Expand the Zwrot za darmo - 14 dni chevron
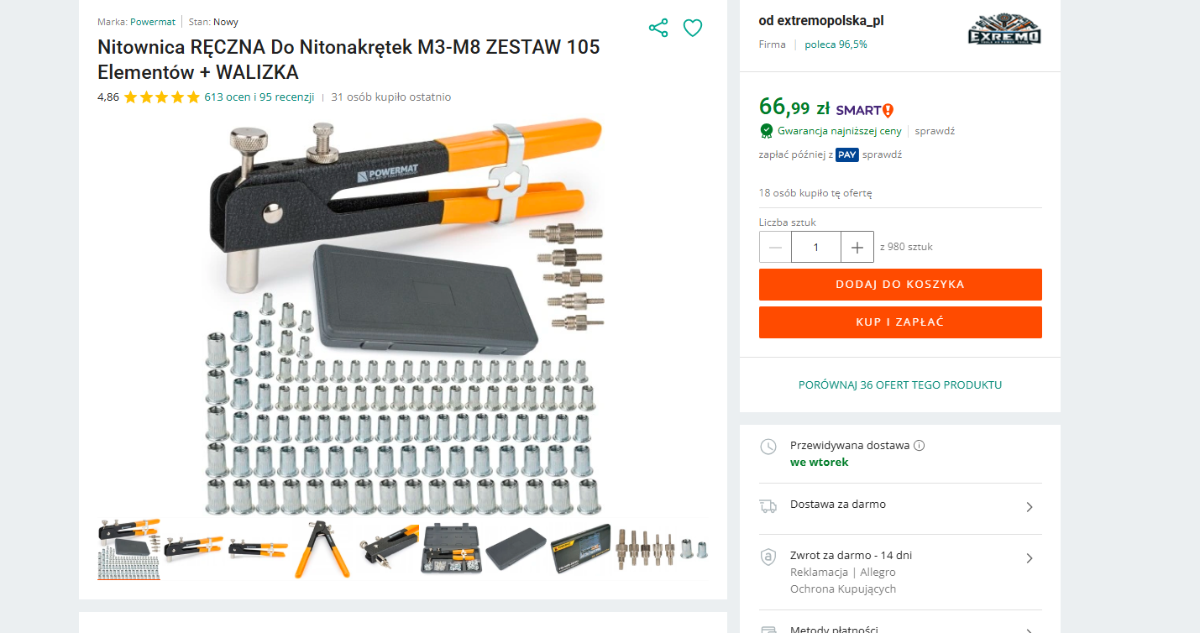 [1030, 558]
